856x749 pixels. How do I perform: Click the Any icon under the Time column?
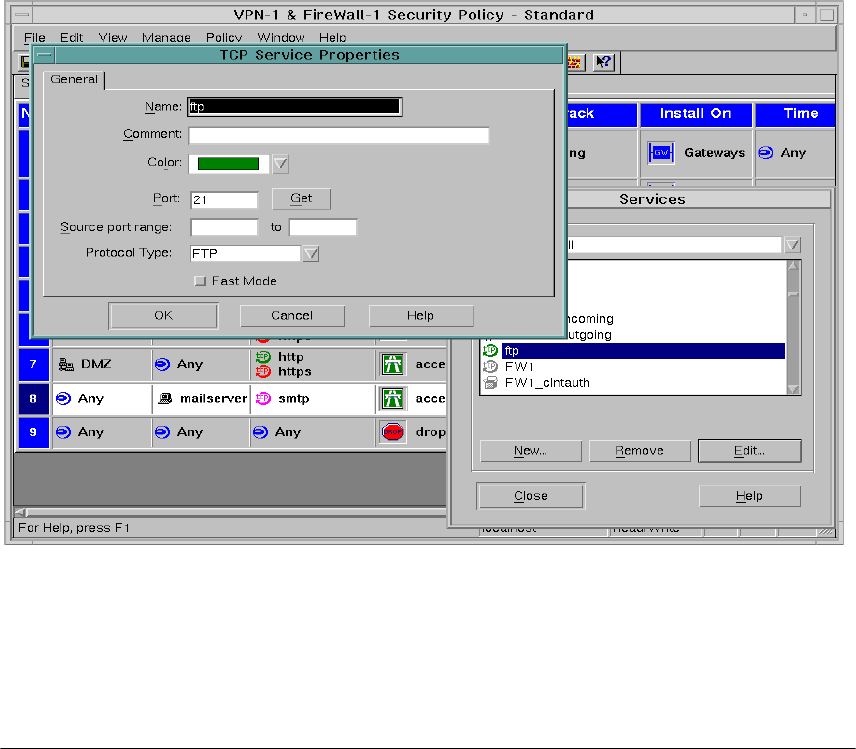coord(766,153)
